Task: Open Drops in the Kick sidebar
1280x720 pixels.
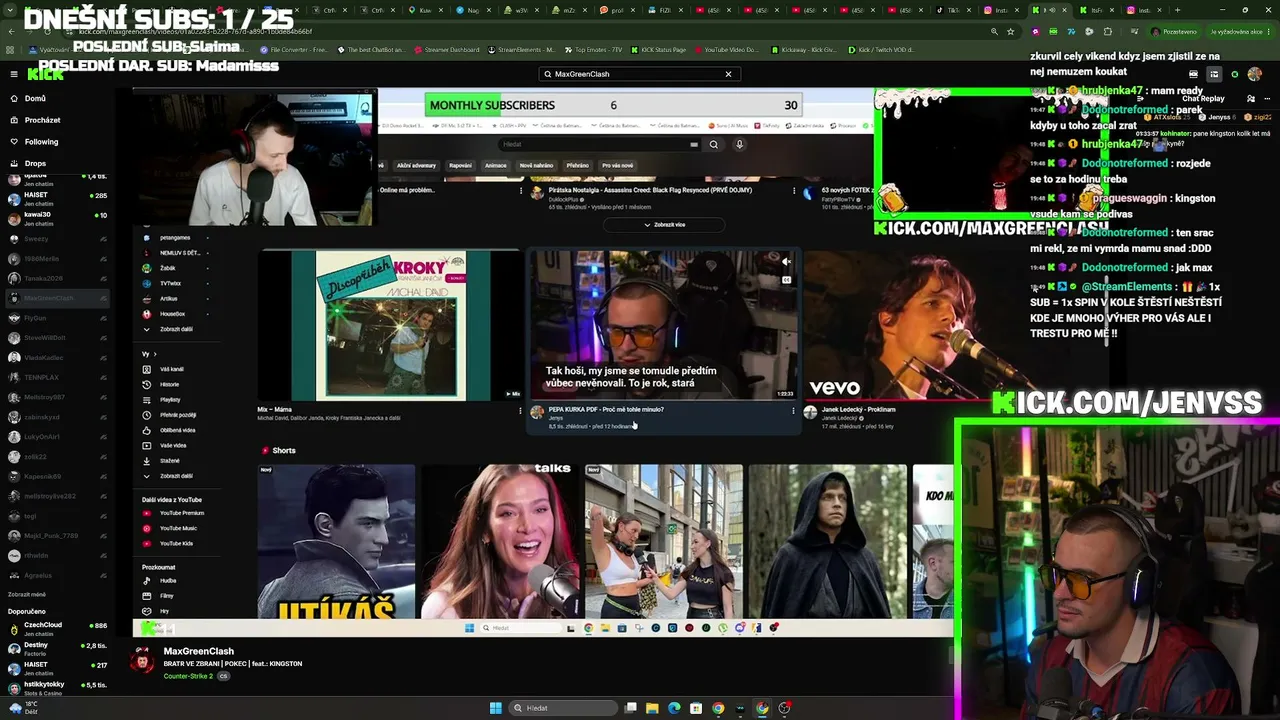Action: (28, 163)
